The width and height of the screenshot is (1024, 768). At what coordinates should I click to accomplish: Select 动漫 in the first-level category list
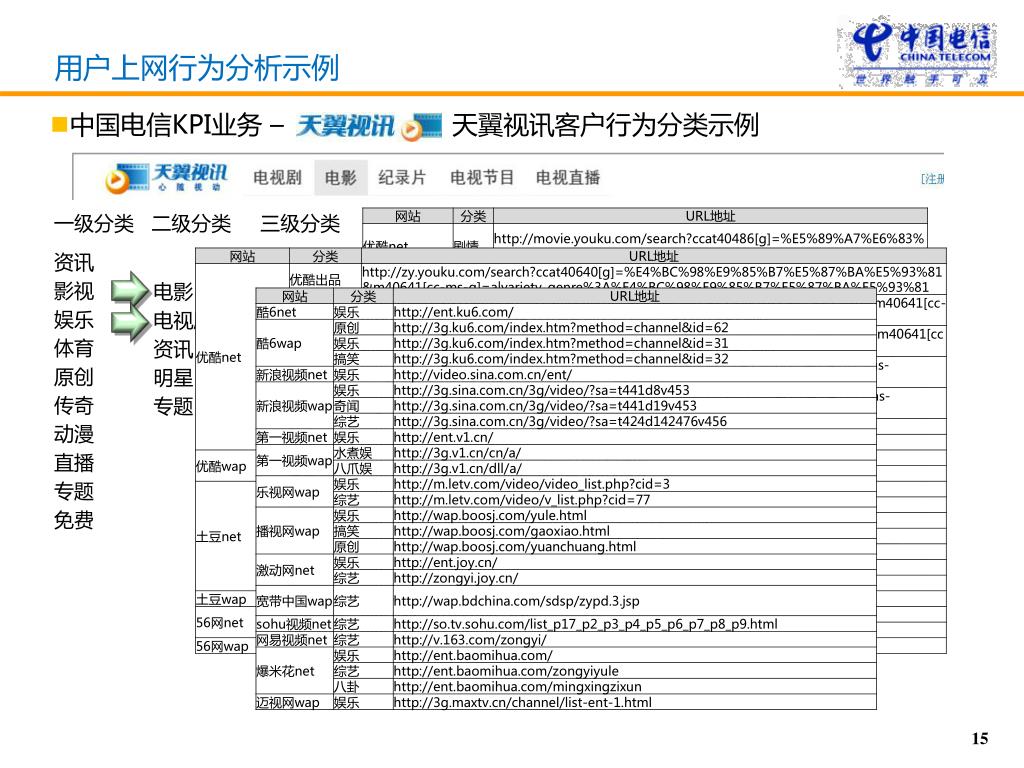(x=74, y=434)
